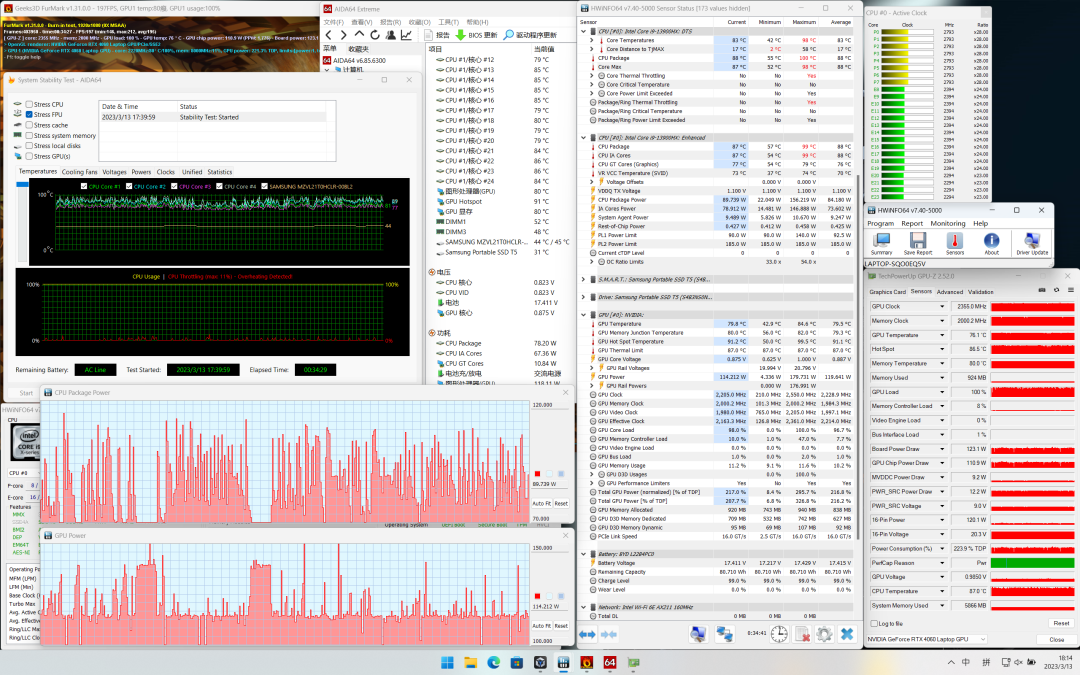
Task: Switch to Statistics tab in Stability Test
Action: 220,172
